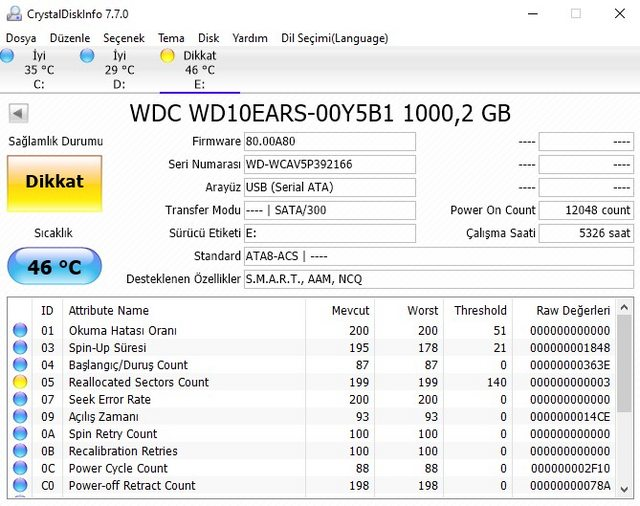Viewport: 640px width, 506px height.
Task: Click Power On Count field 12048 count
Action: [586, 210]
